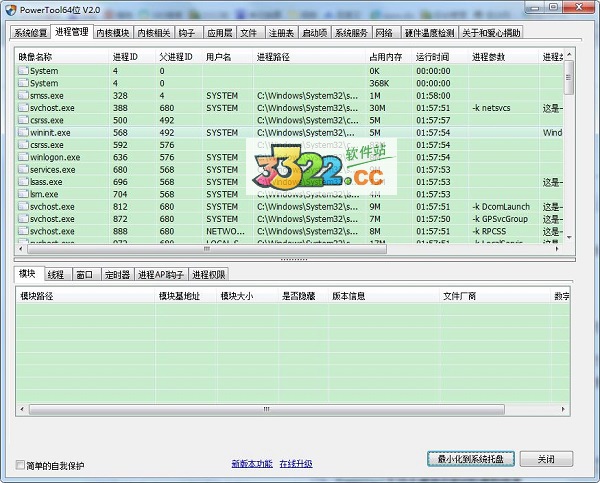Open the 内核模块 tab
The height and width of the screenshot is (483, 600).
click(113, 33)
